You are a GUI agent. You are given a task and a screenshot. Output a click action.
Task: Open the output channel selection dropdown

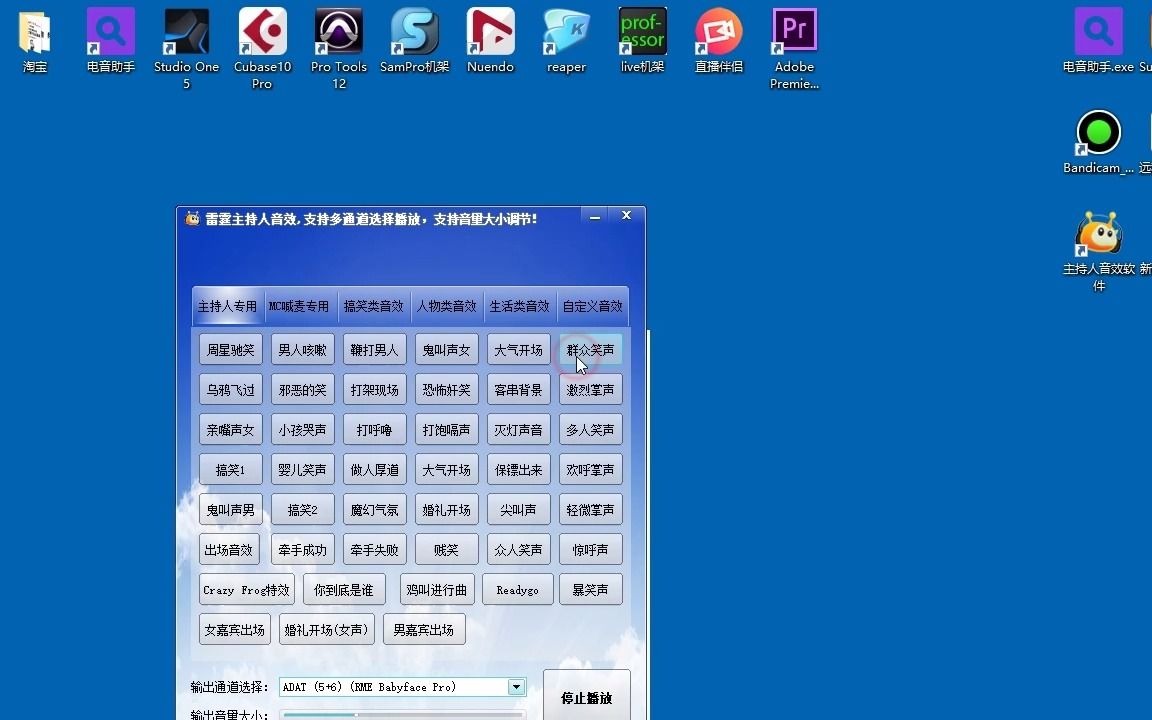point(516,687)
